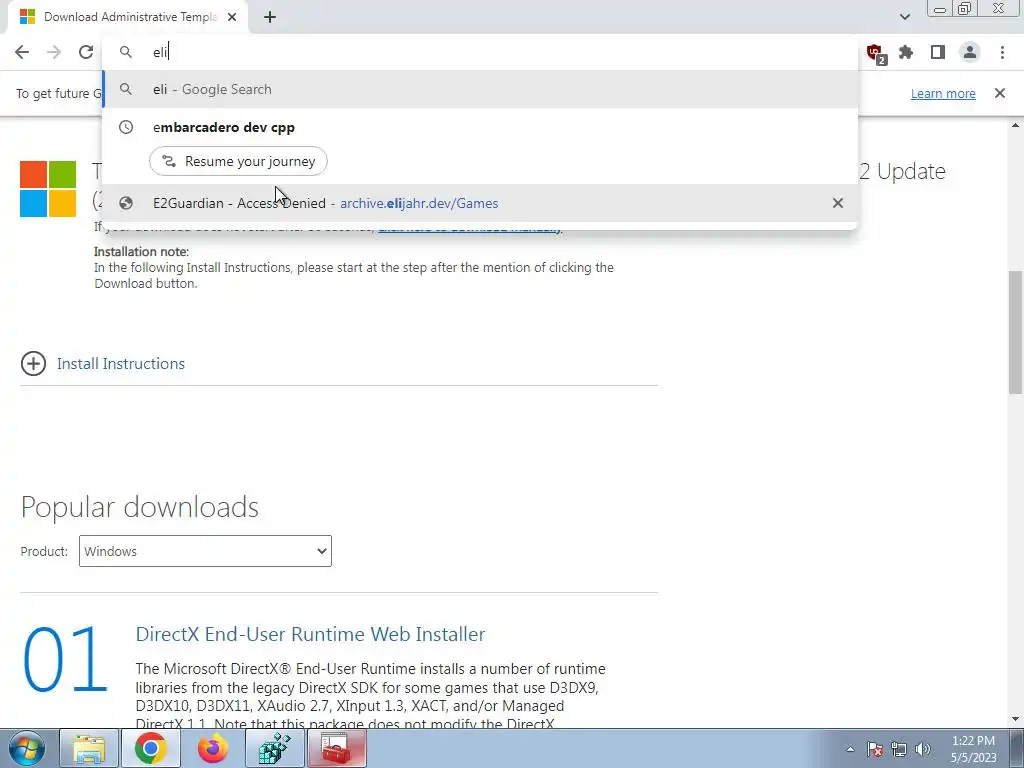
Task: Select the 'eli - Google Search' suggestion
Action: [x=480, y=89]
